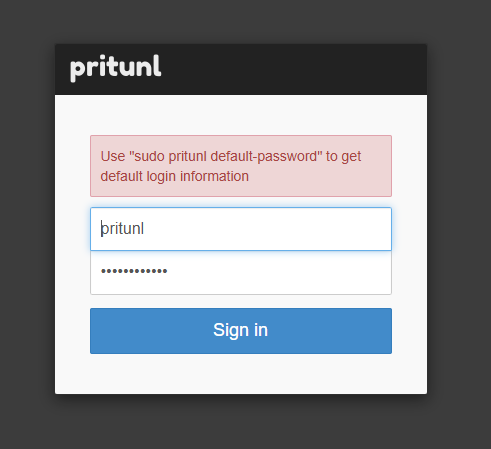Click the words "to get" in the alert message
This screenshot has height=449, width=491.
click(343, 156)
